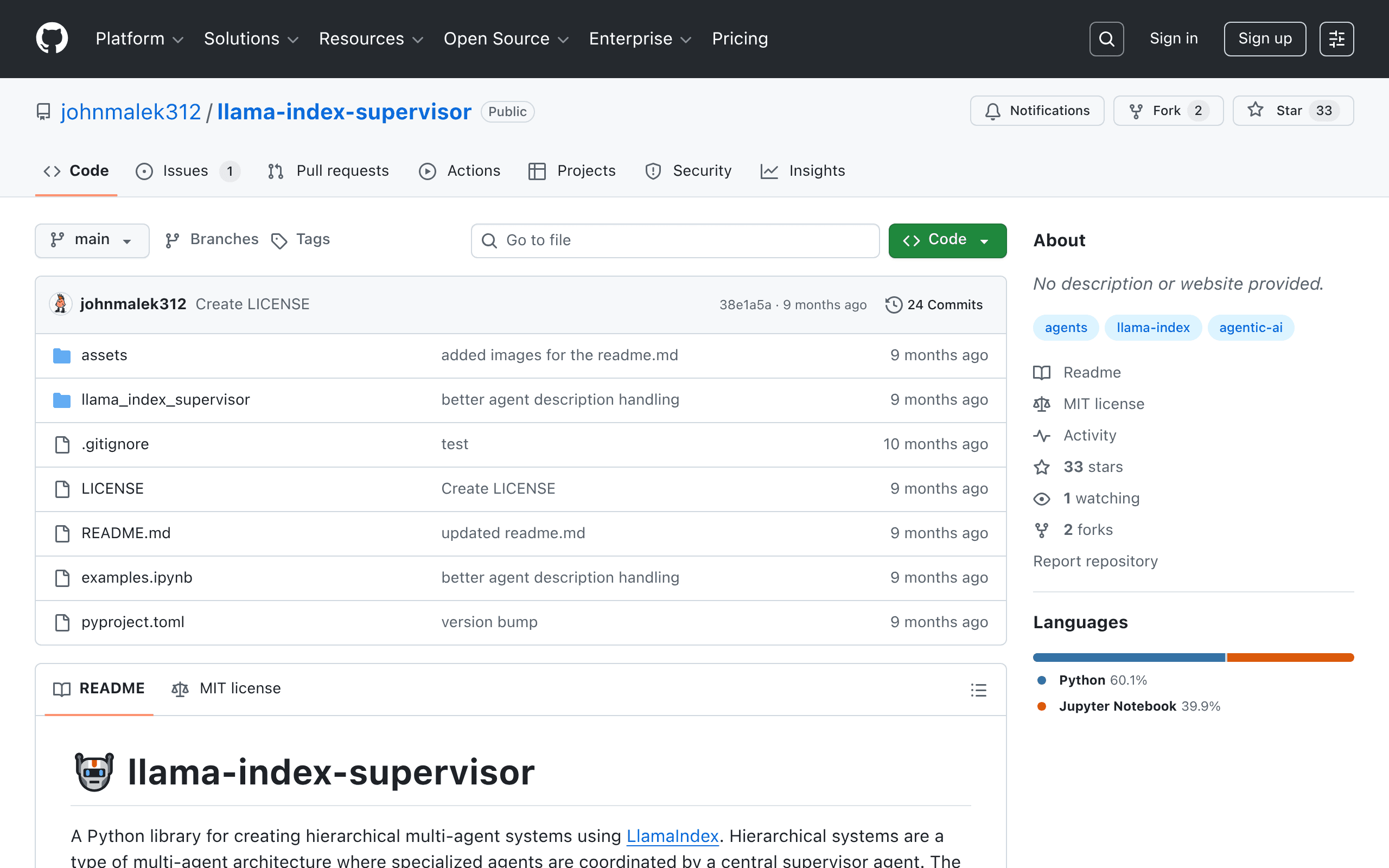Expand the Resources menu
The height and width of the screenshot is (868, 1389).
(x=371, y=39)
